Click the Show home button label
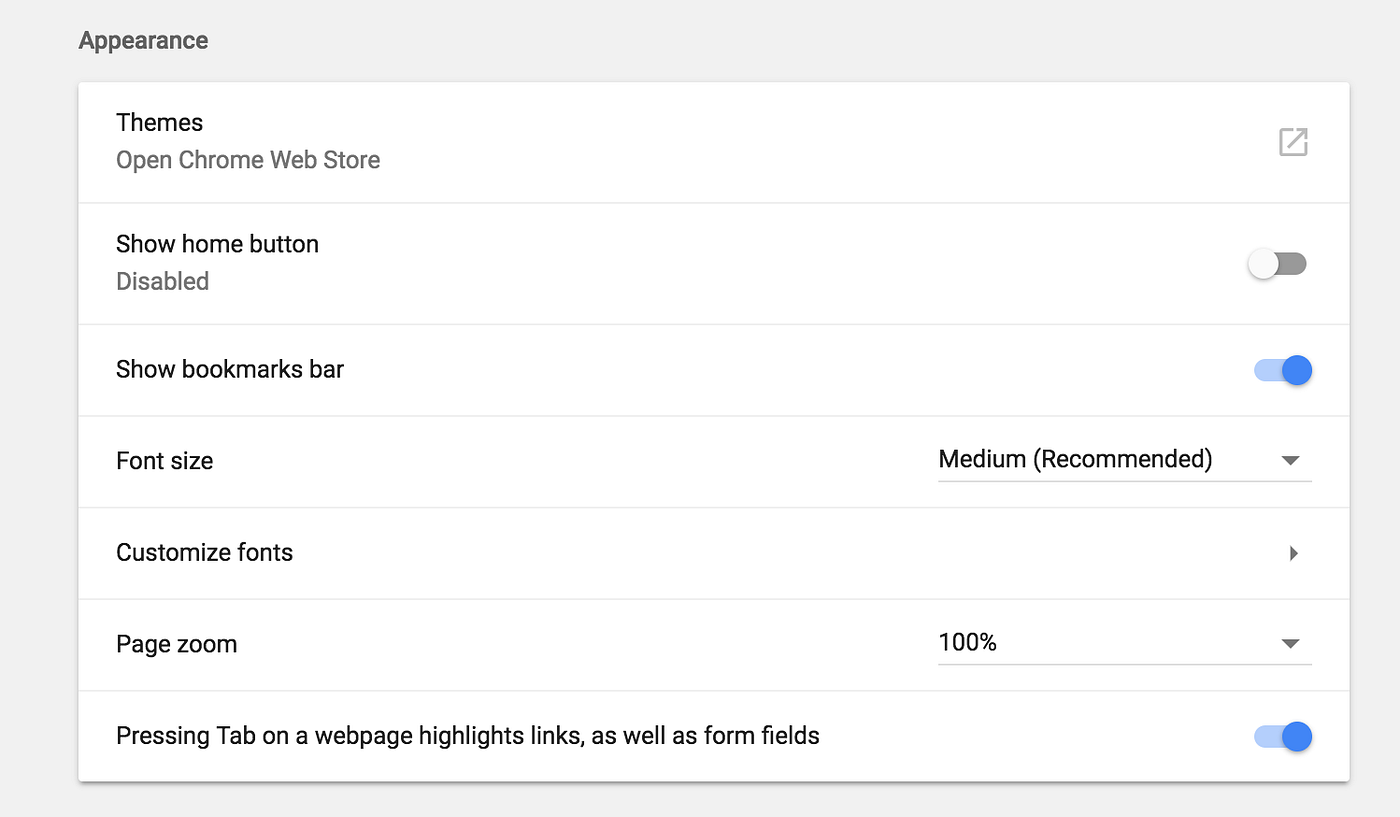Screen dimensions: 1400x817 pos(217,243)
